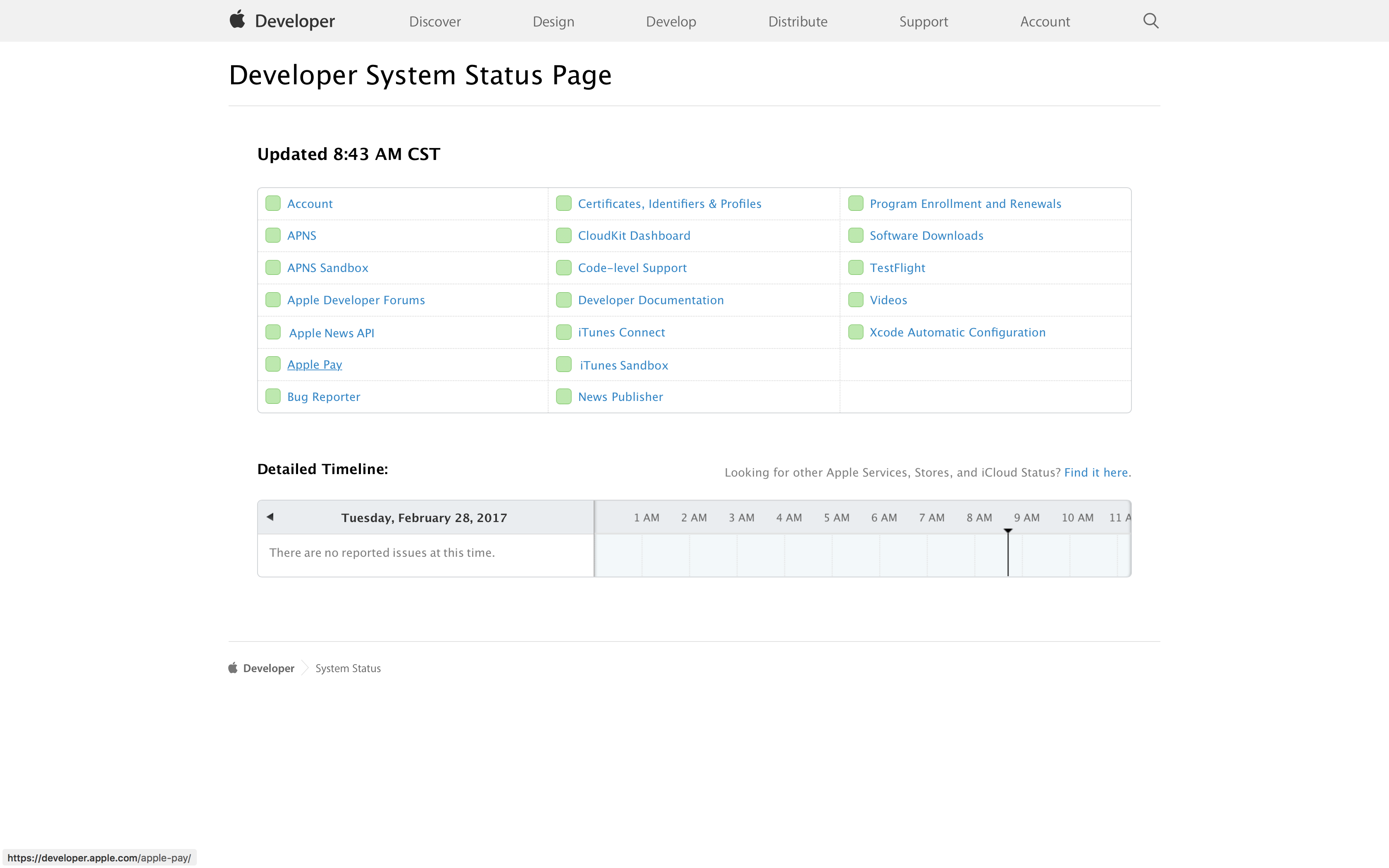Open the search icon in the navigation bar

[x=1150, y=21]
